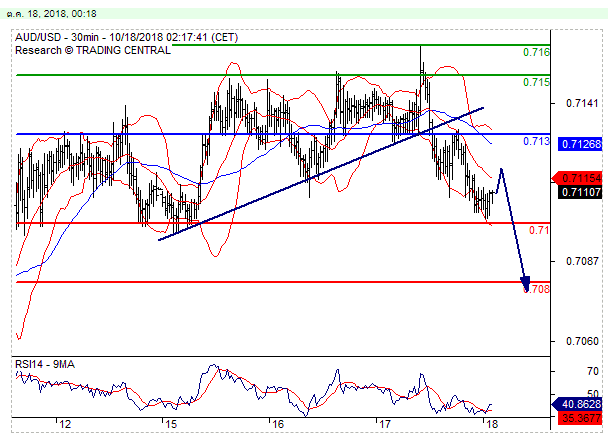Click the black 0.71107 current price tag
The width and height of the screenshot is (608, 439).
coord(580,192)
